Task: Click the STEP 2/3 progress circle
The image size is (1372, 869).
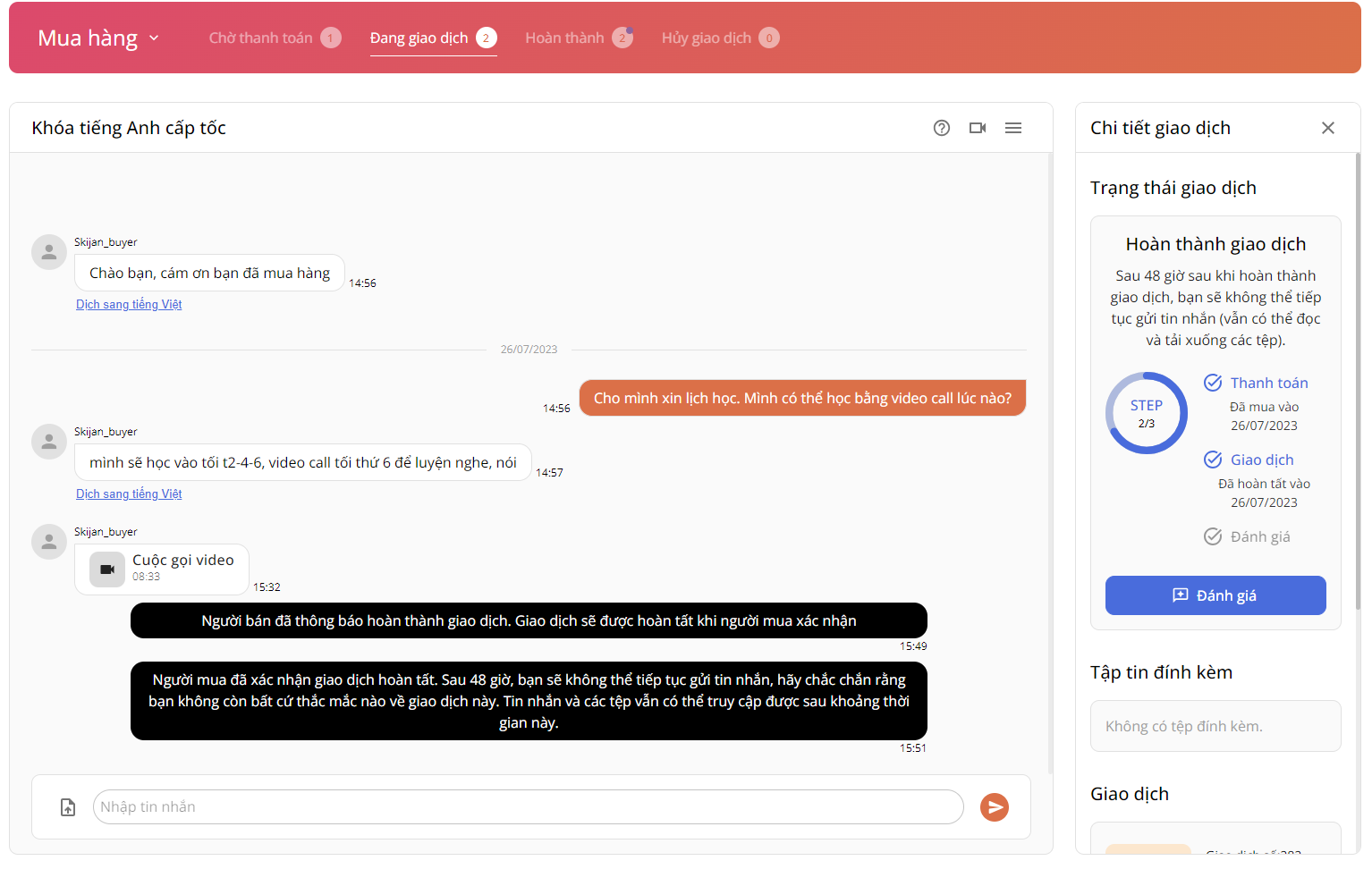Action: pyautogui.click(x=1147, y=413)
